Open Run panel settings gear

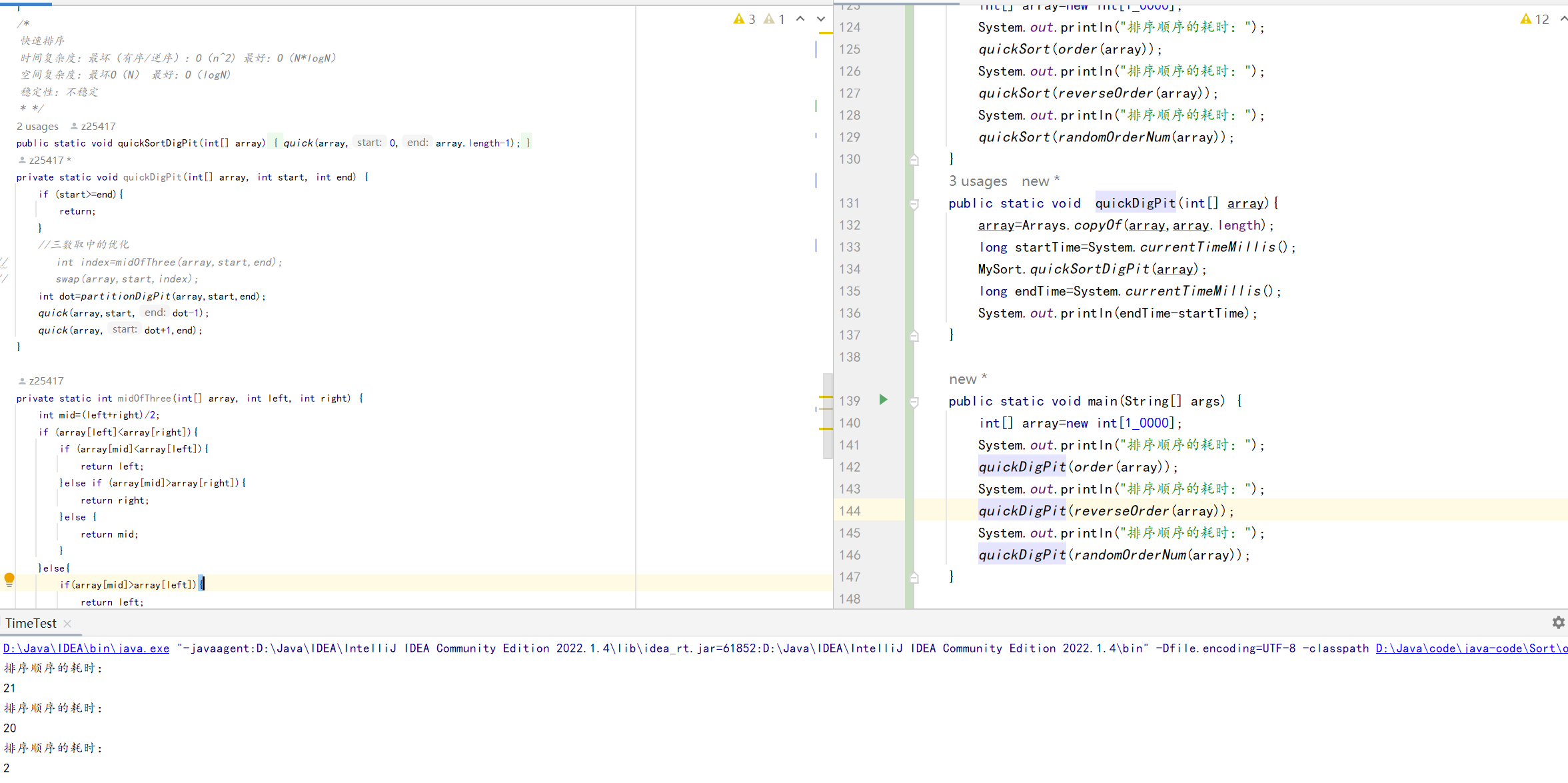coord(1558,622)
